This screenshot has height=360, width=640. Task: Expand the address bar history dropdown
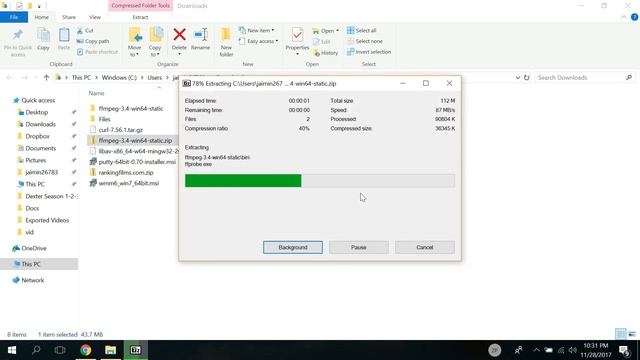(518, 78)
